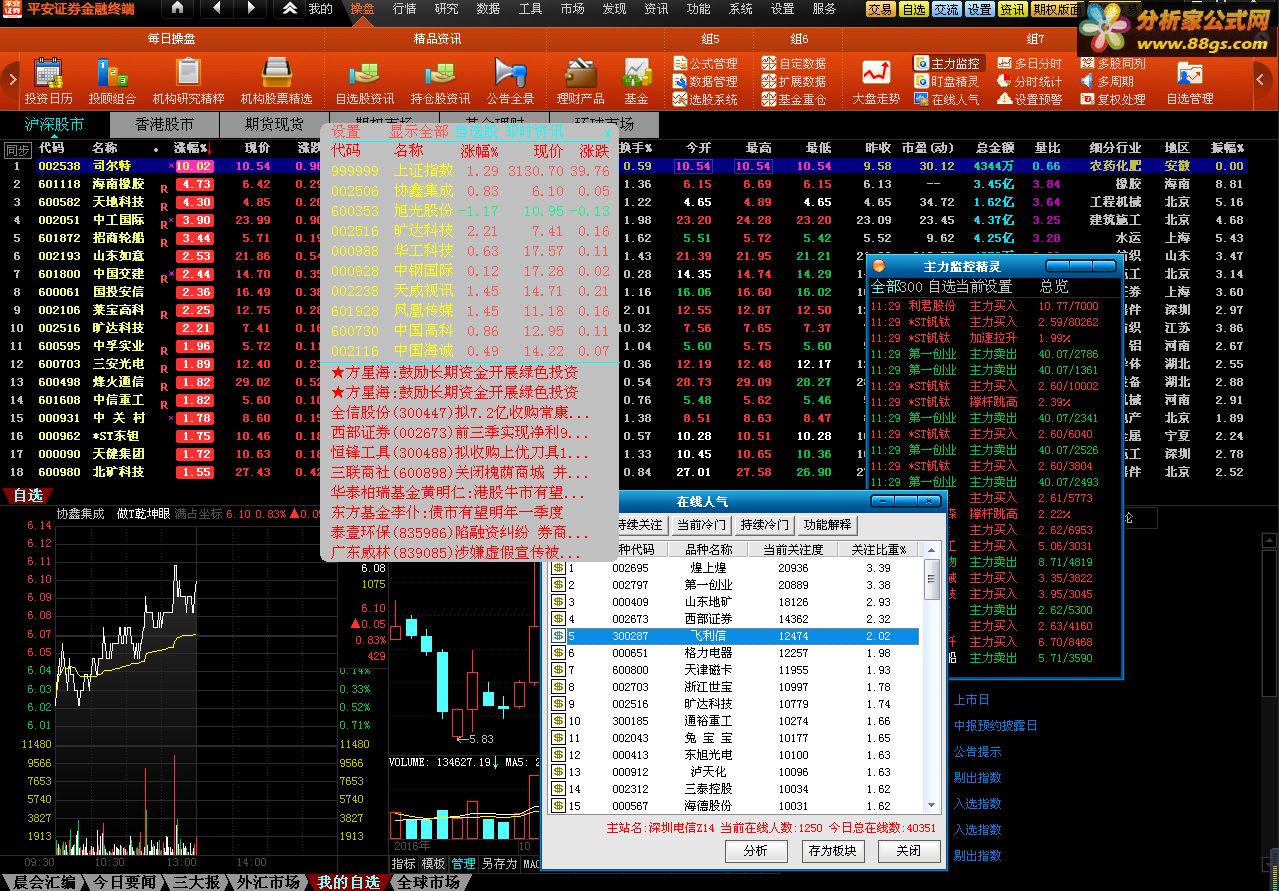Open the 机构股票精选 icon

pyautogui.click(x=276, y=81)
